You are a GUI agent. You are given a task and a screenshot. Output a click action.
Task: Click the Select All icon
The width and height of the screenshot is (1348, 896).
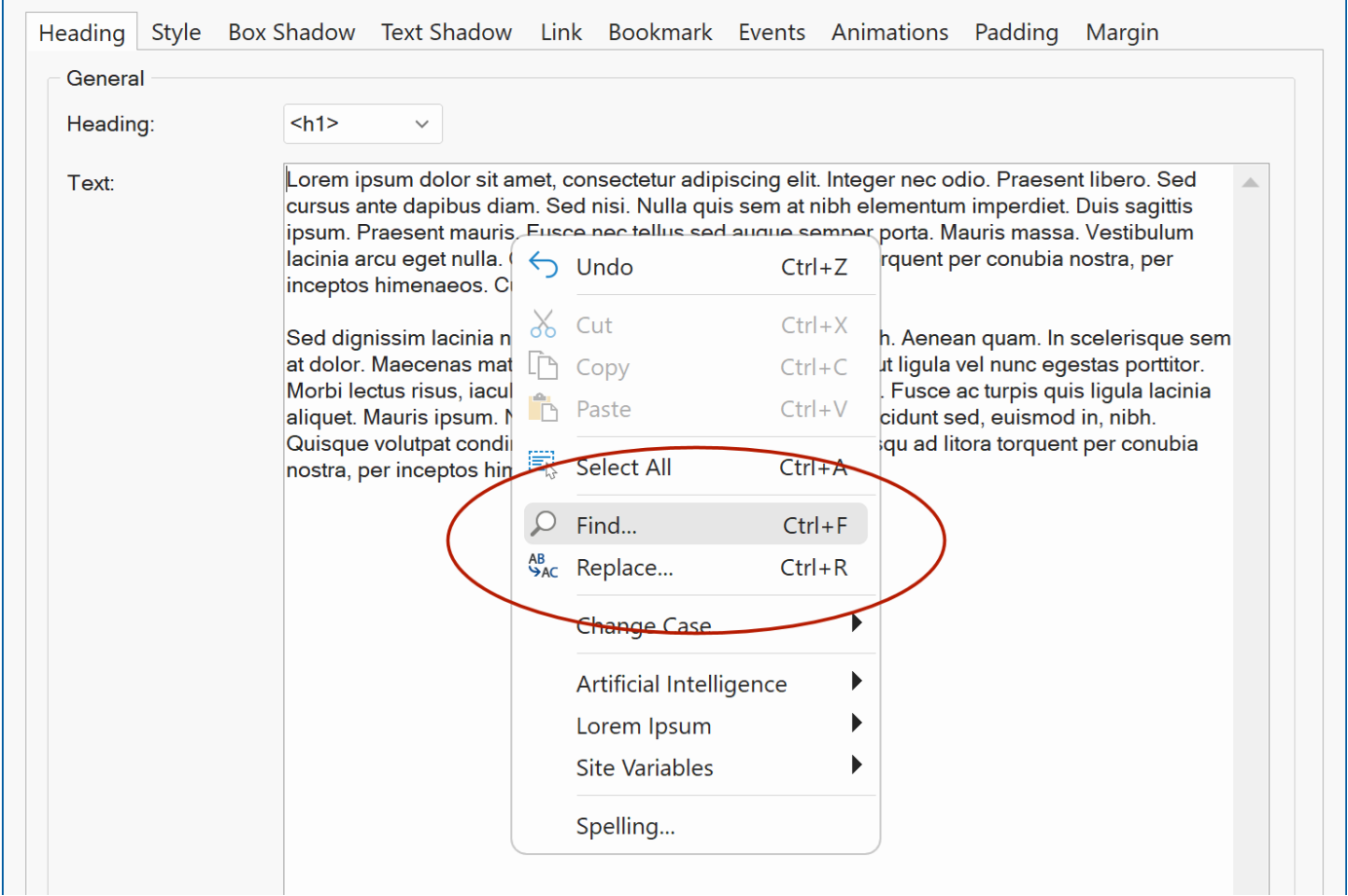pos(543,465)
